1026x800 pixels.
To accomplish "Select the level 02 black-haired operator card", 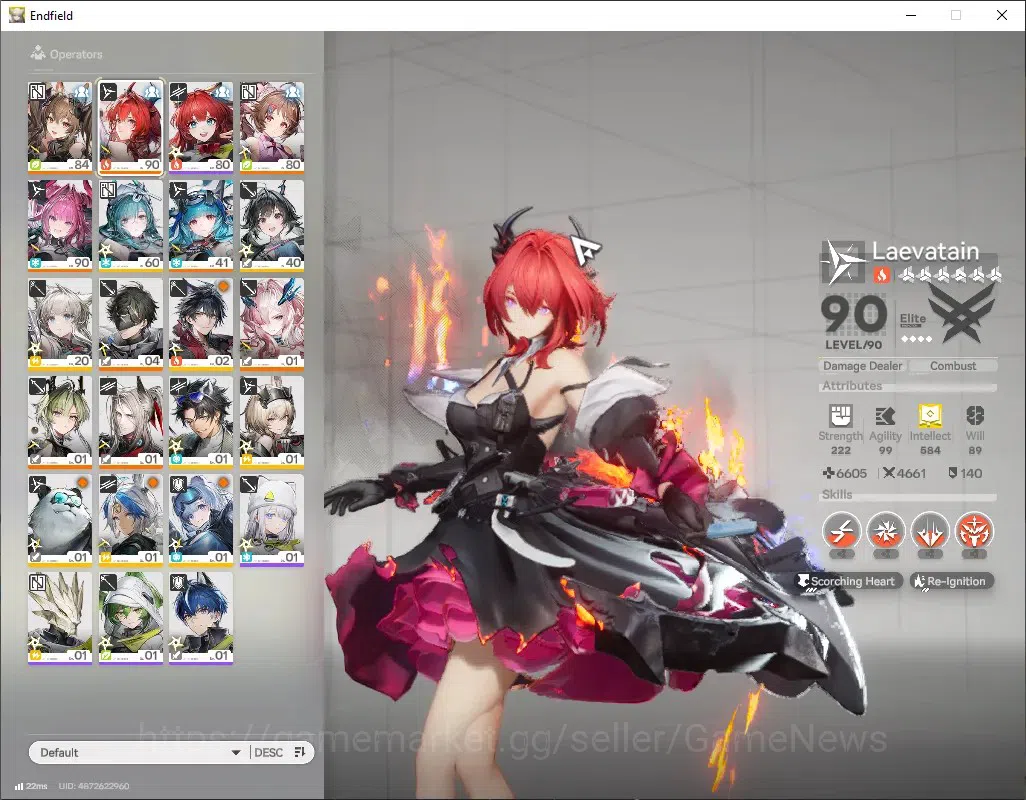I will [x=201, y=324].
